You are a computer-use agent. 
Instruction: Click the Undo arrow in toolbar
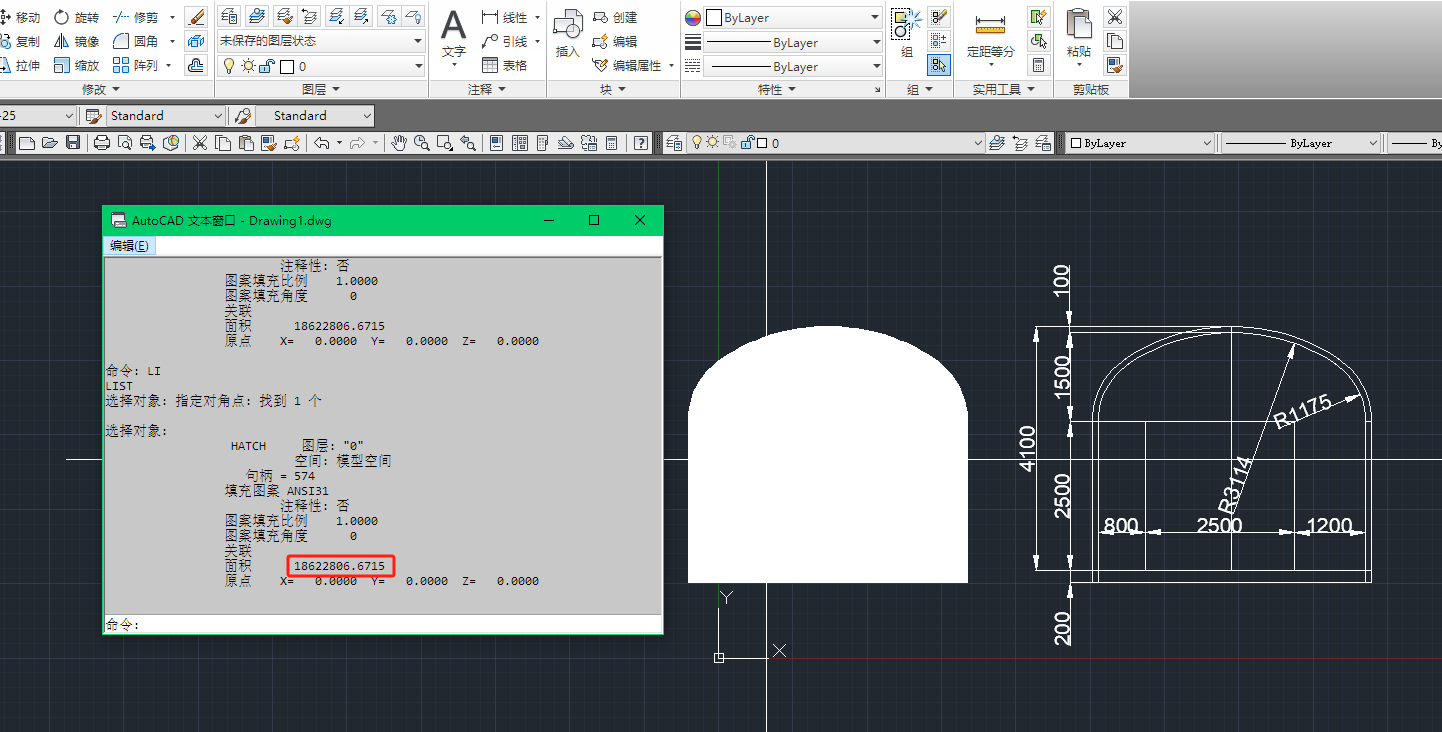pos(321,143)
